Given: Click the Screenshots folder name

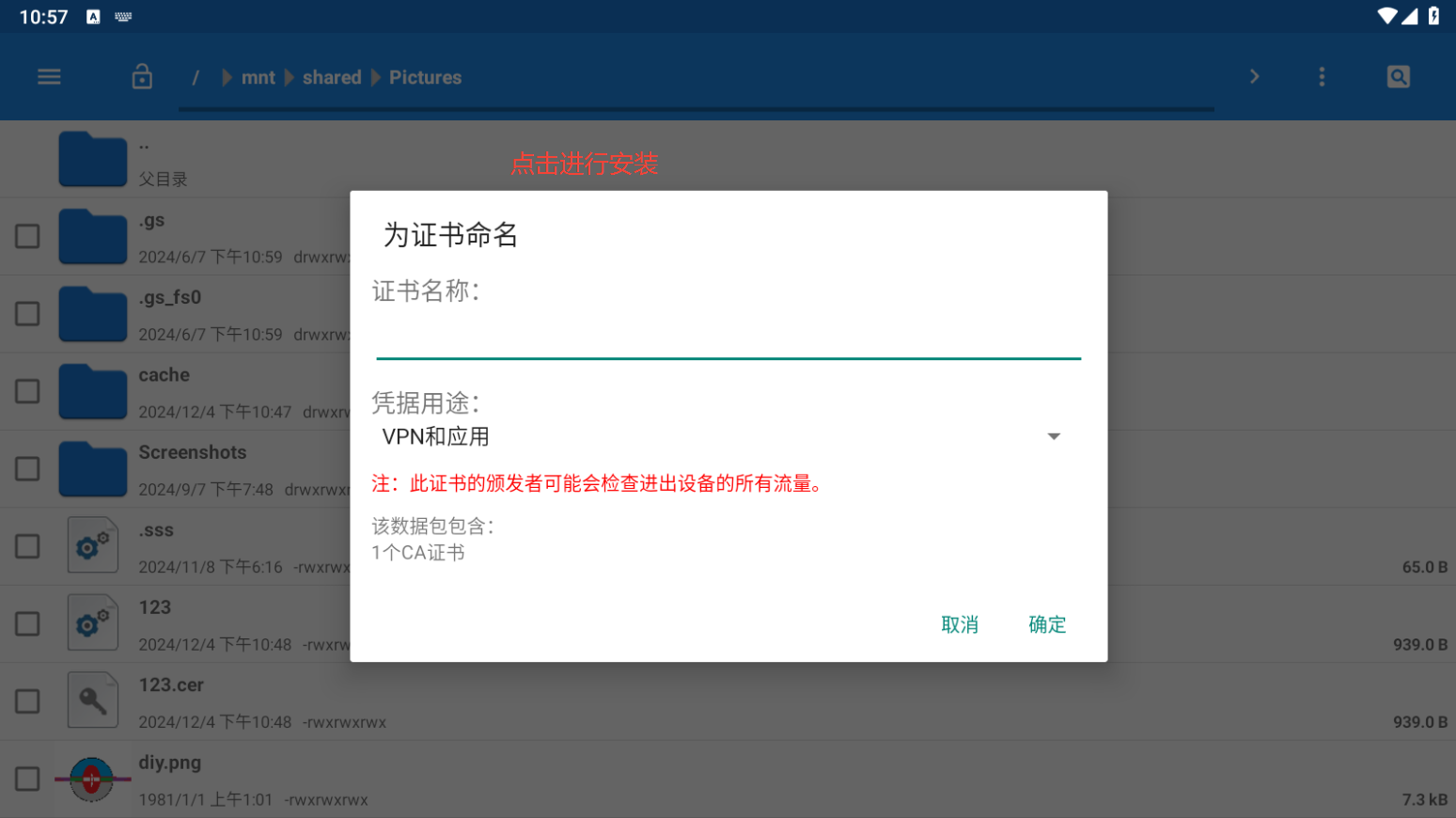Looking at the screenshot, I should coord(193,452).
